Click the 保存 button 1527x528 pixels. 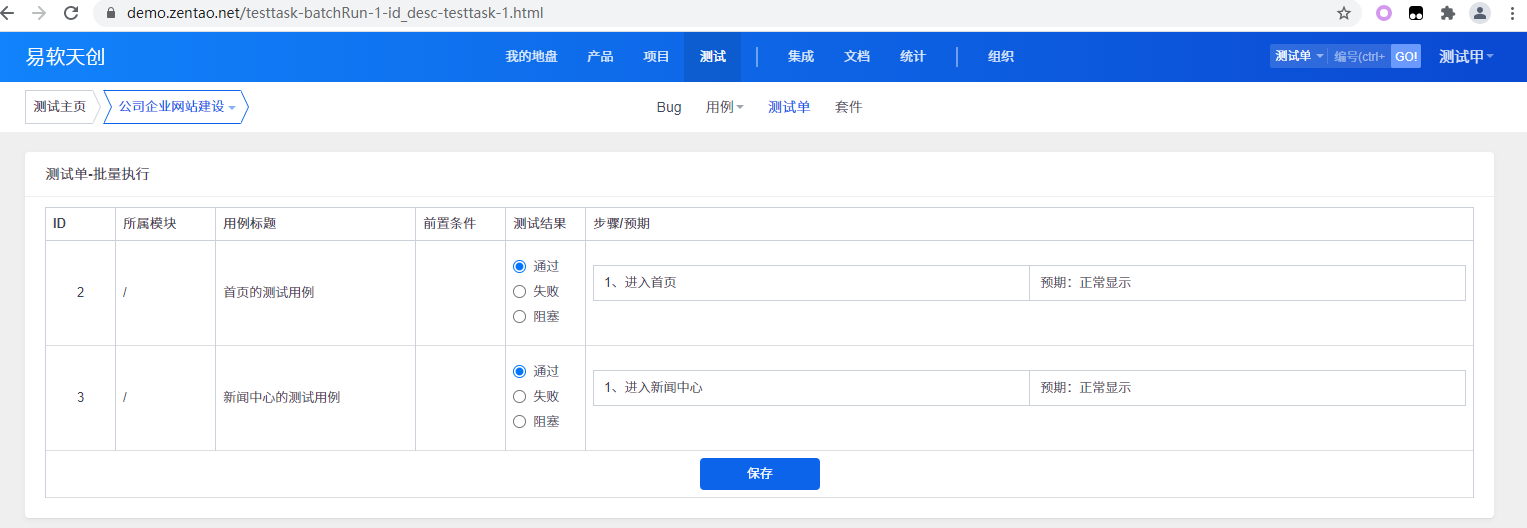tap(760, 474)
